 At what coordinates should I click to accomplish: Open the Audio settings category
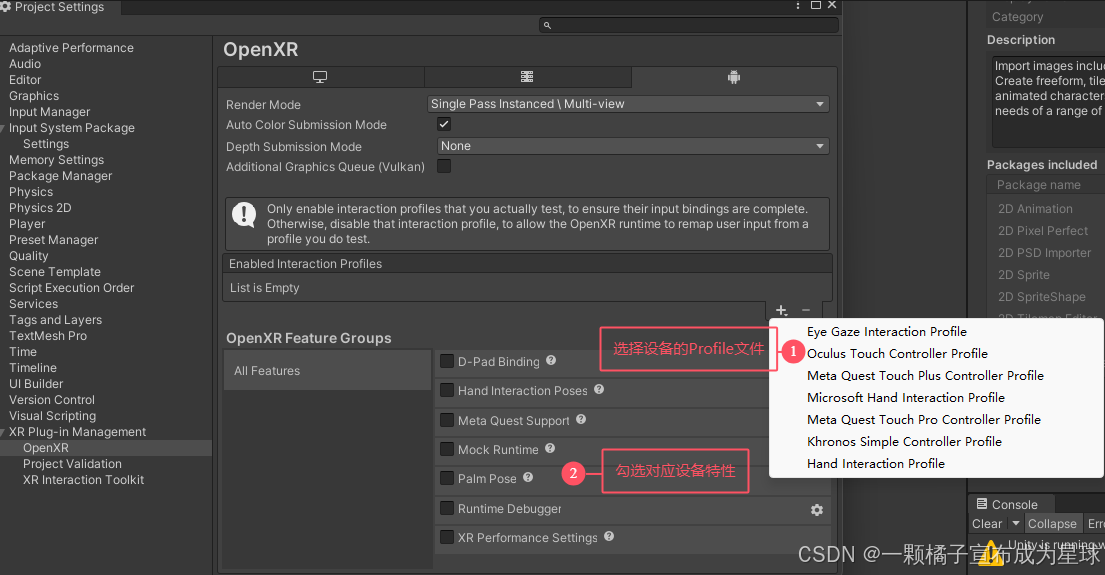point(25,63)
